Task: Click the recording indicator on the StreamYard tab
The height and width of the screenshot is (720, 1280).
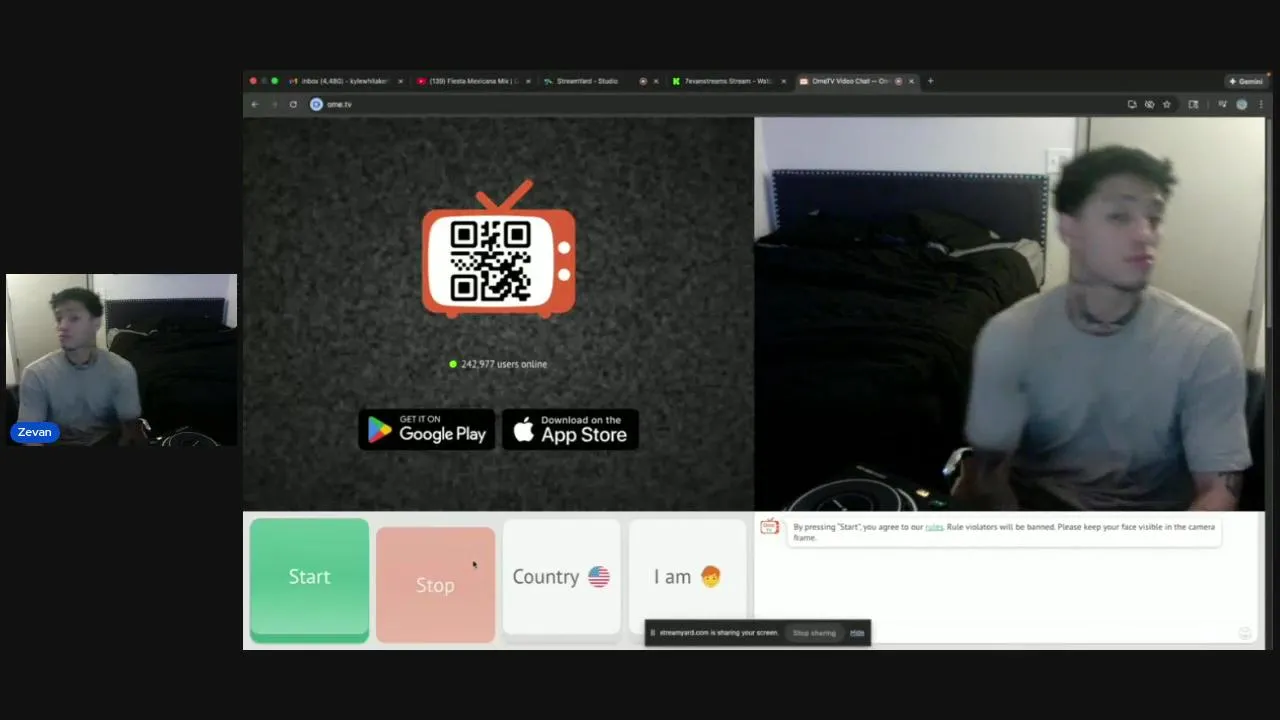Action: click(643, 81)
